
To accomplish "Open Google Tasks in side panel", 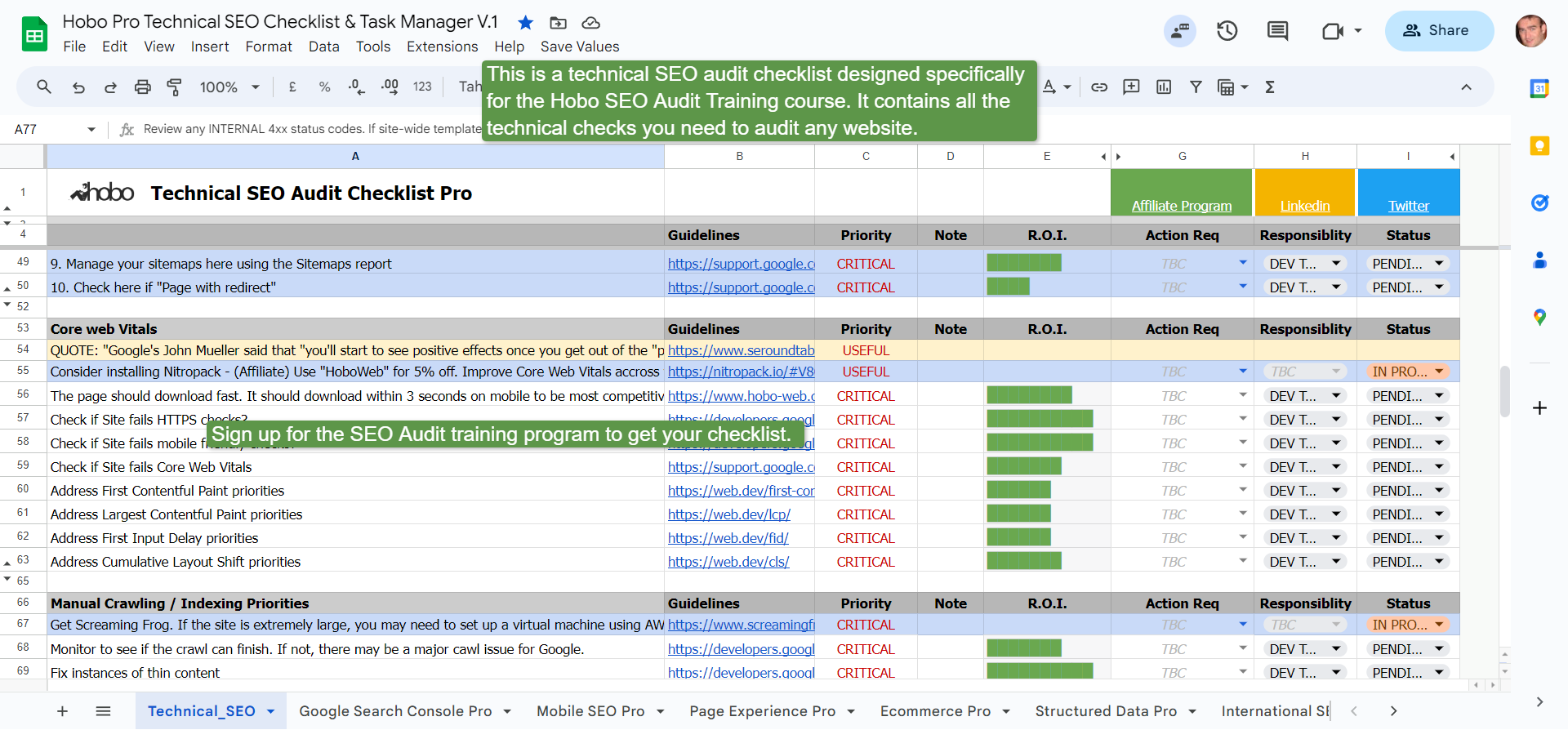I will [1539, 203].
